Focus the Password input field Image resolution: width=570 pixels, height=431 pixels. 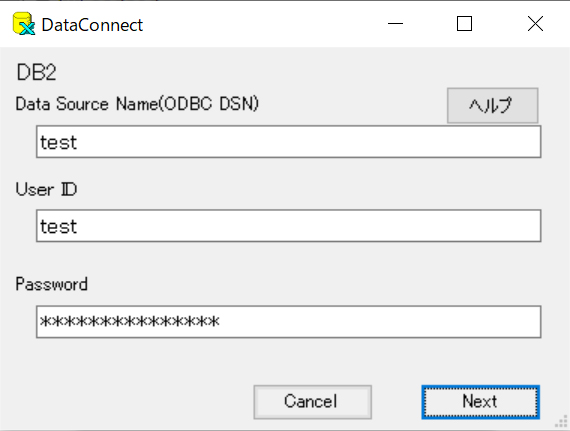[289, 322]
